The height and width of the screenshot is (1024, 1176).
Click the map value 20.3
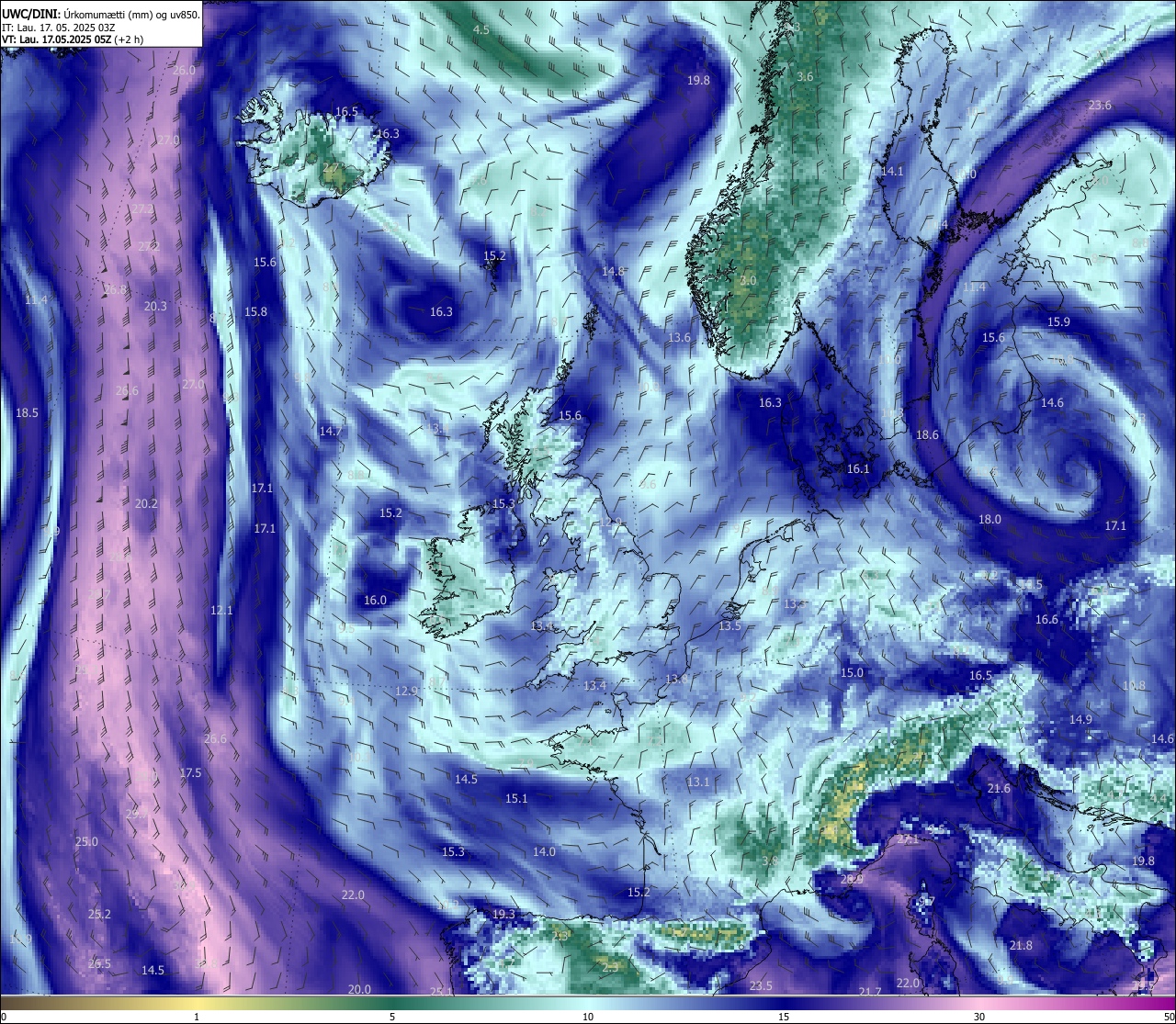tap(155, 307)
